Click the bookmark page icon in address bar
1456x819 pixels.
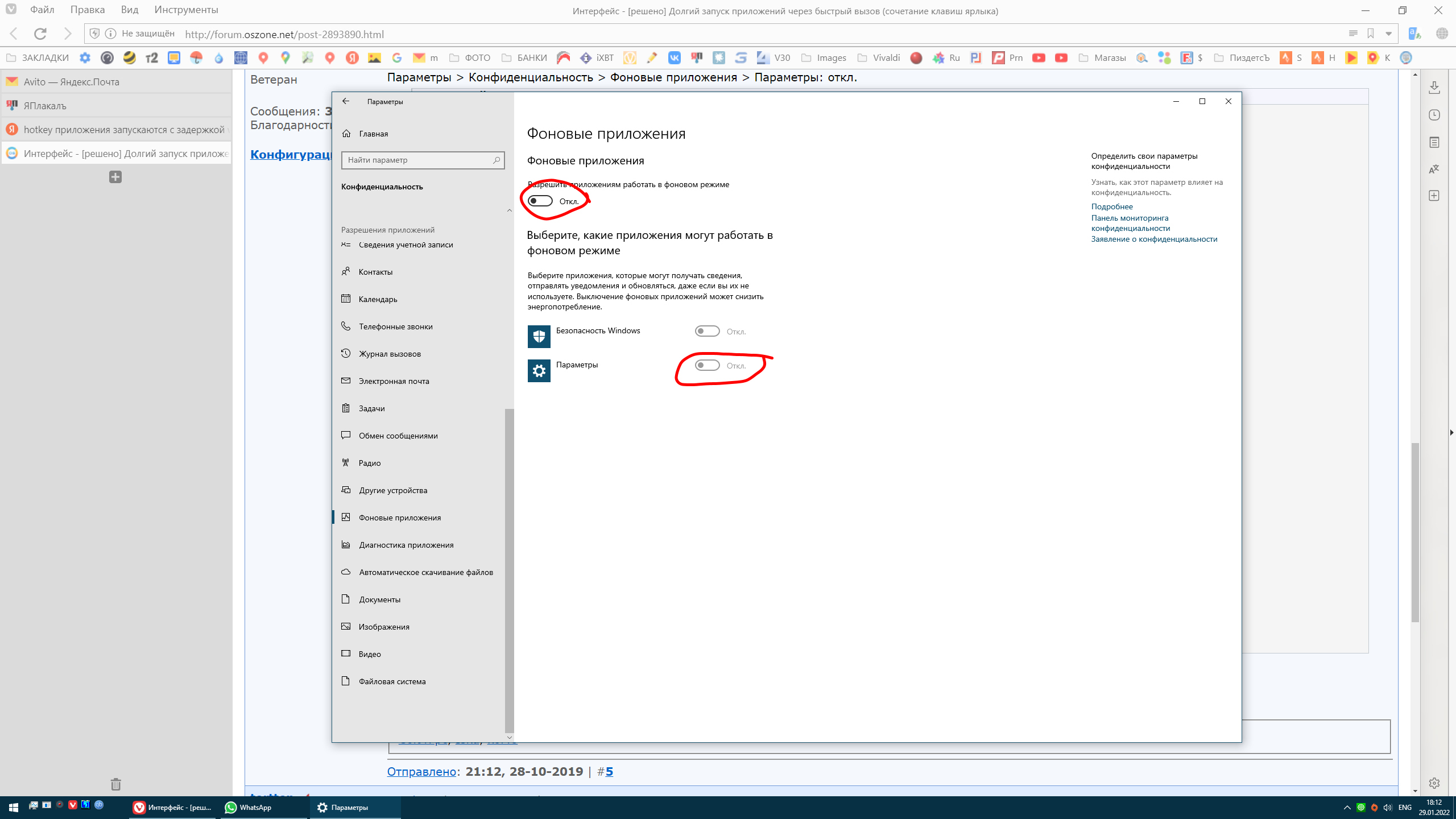click(1371, 34)
